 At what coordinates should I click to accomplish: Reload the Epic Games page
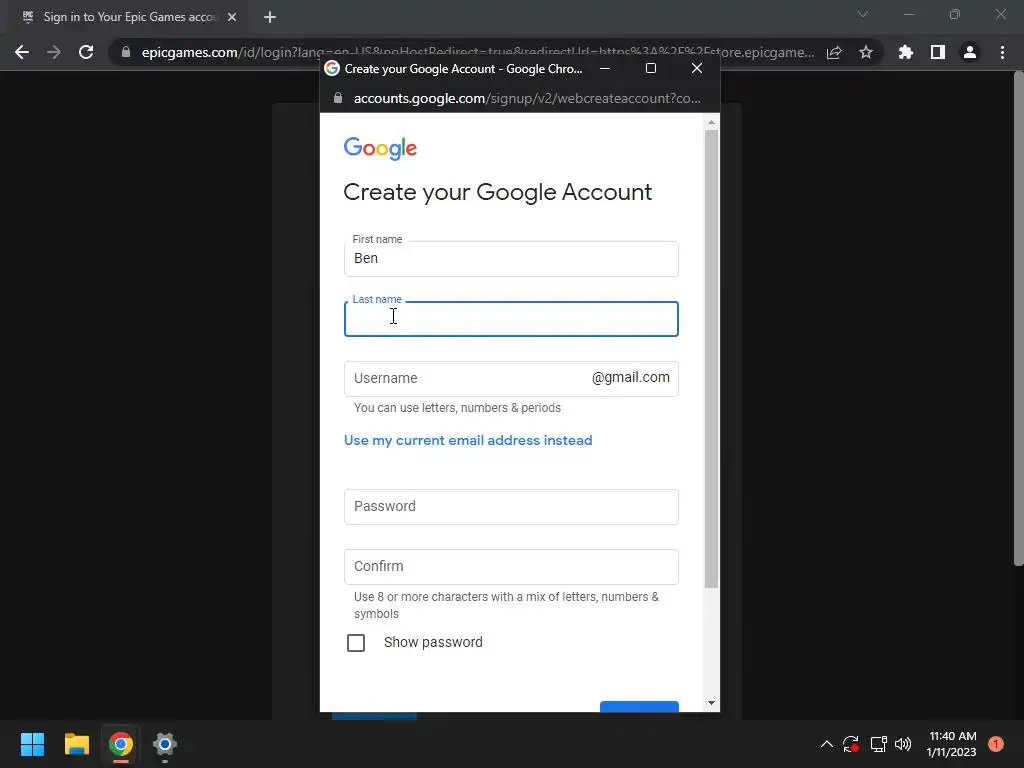(x=86, y=52)
